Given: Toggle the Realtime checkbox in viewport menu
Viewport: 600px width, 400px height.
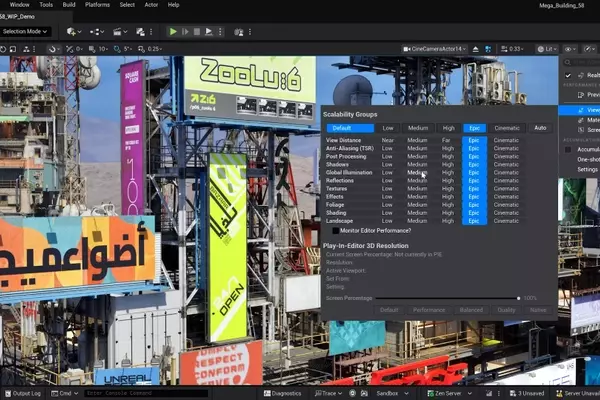Looking at the screenshot, I should [568, 75].
